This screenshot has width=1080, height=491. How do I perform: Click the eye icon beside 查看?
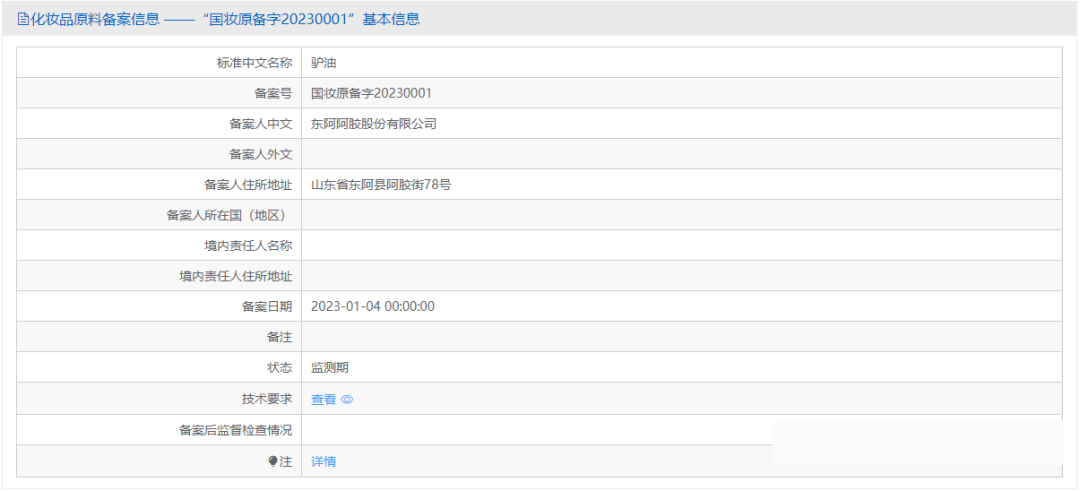347,400
